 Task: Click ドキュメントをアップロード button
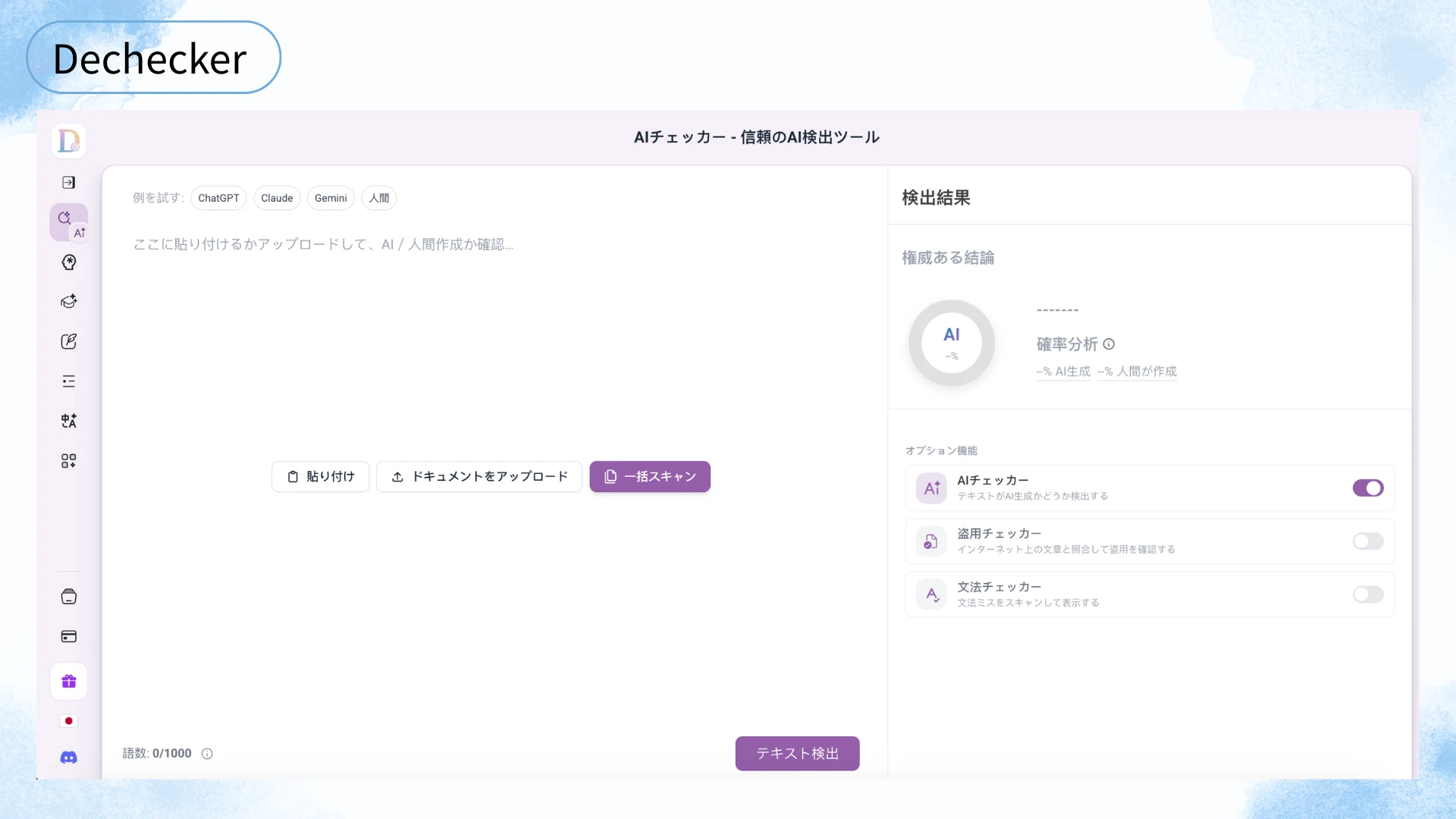point(479,477)
